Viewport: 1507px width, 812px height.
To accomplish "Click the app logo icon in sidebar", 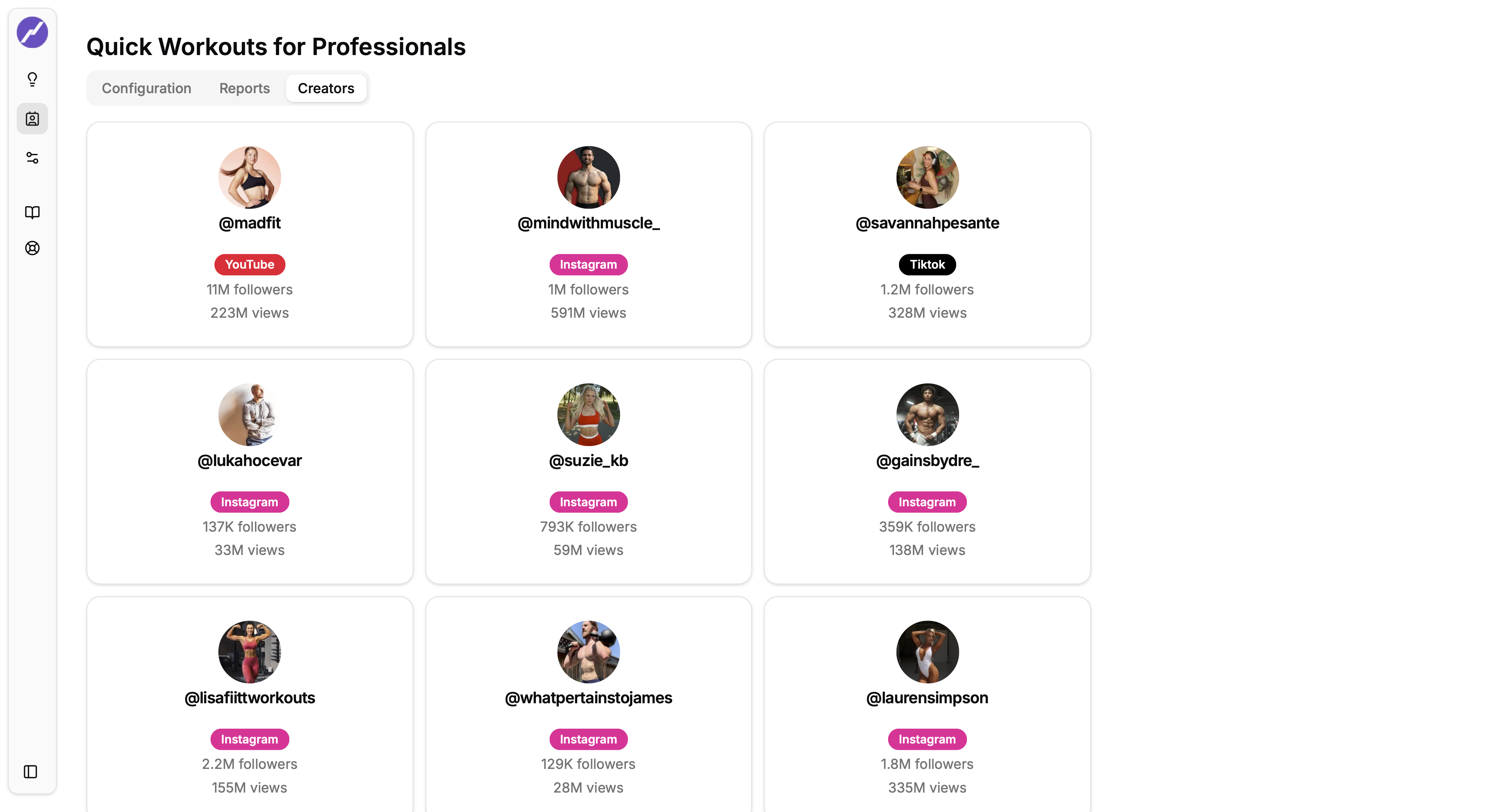I will [32, 32].
